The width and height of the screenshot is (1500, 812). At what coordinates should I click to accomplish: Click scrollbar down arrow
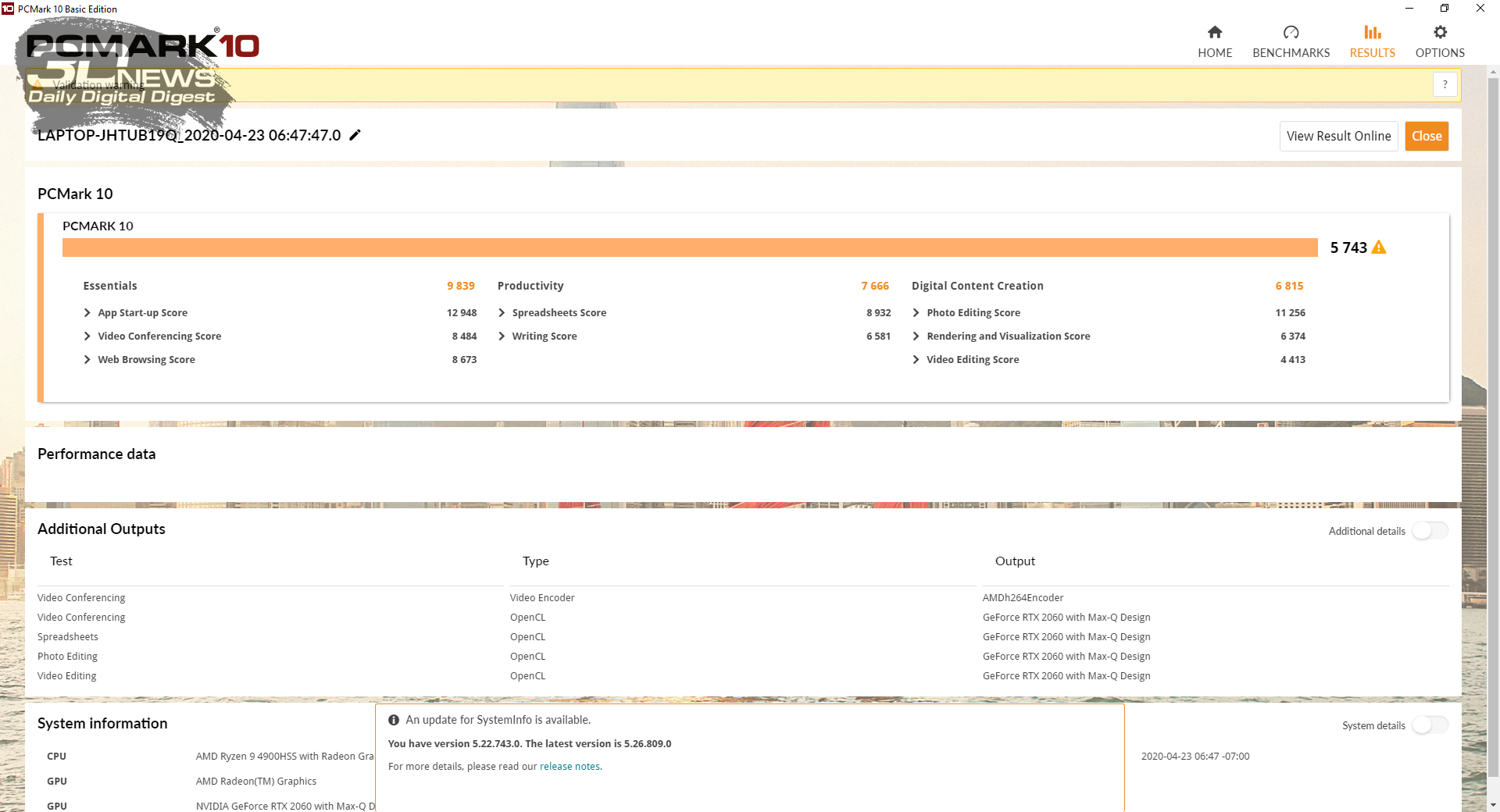1493,805
